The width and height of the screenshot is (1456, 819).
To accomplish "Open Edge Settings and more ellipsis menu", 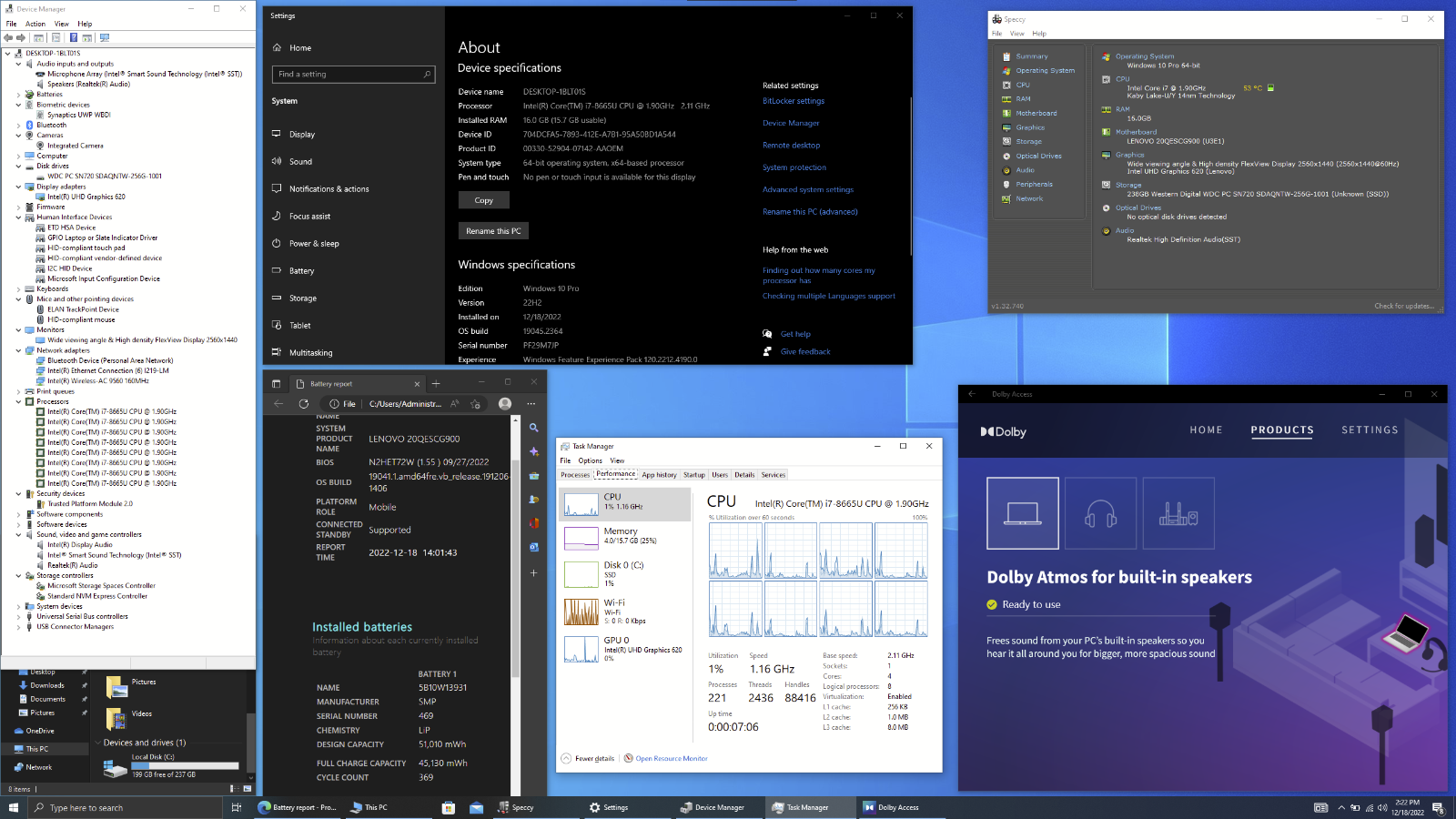I will [531, 404].
